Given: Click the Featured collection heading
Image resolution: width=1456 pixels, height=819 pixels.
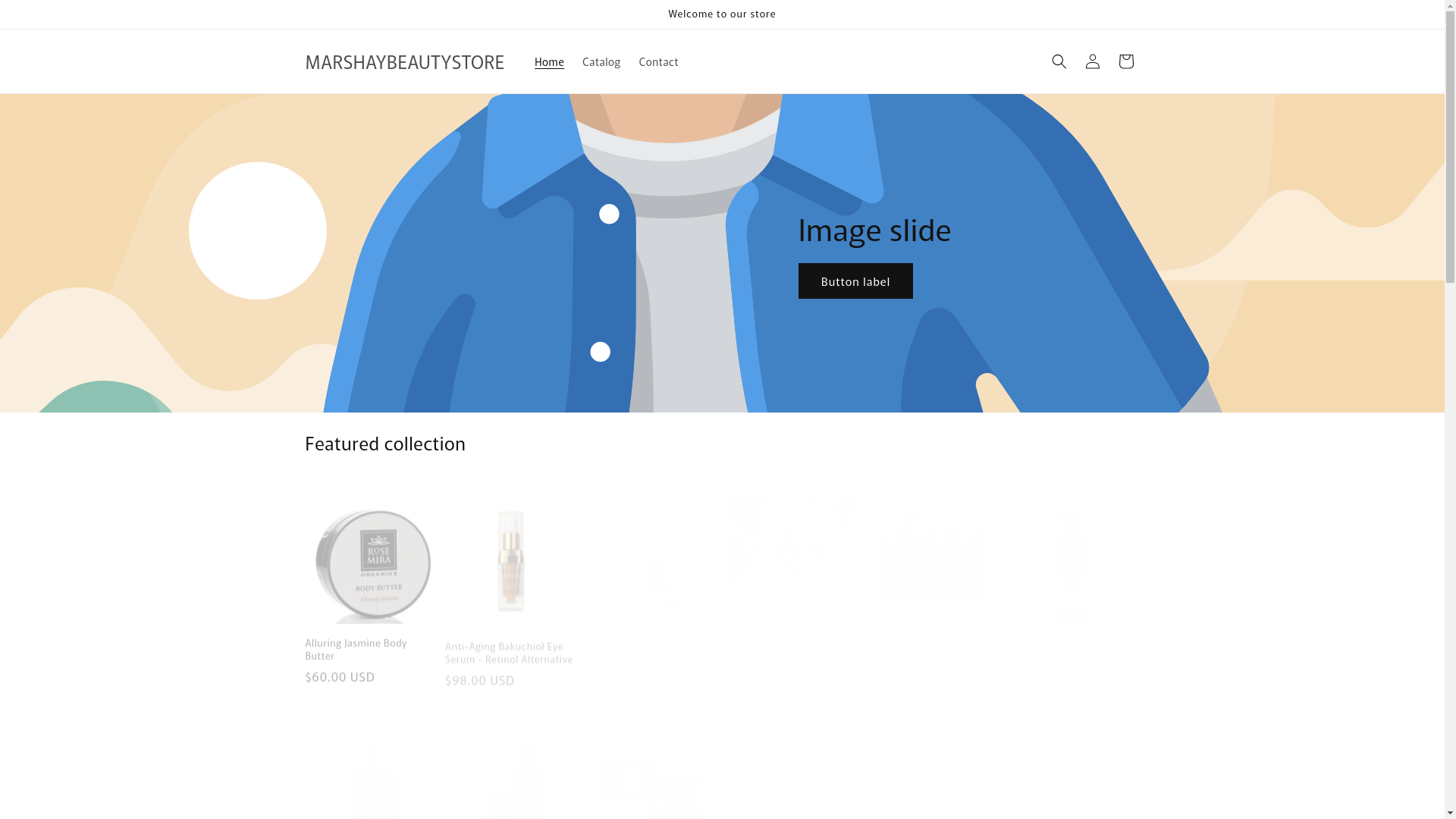Looking at the screenshot, I should tap(385, 444).
